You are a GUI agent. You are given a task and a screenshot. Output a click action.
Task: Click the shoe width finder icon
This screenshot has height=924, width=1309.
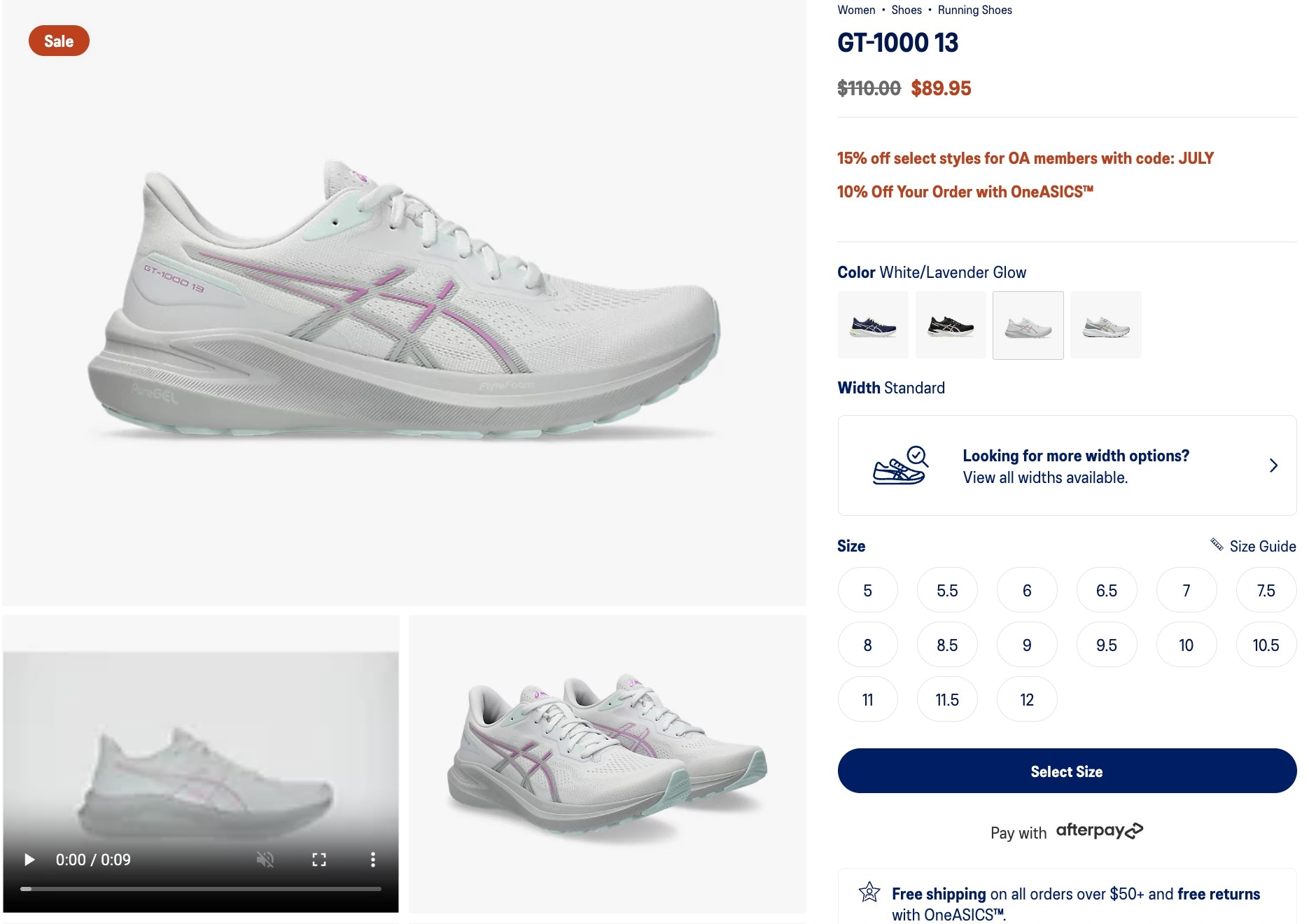(x=901, y=465)
